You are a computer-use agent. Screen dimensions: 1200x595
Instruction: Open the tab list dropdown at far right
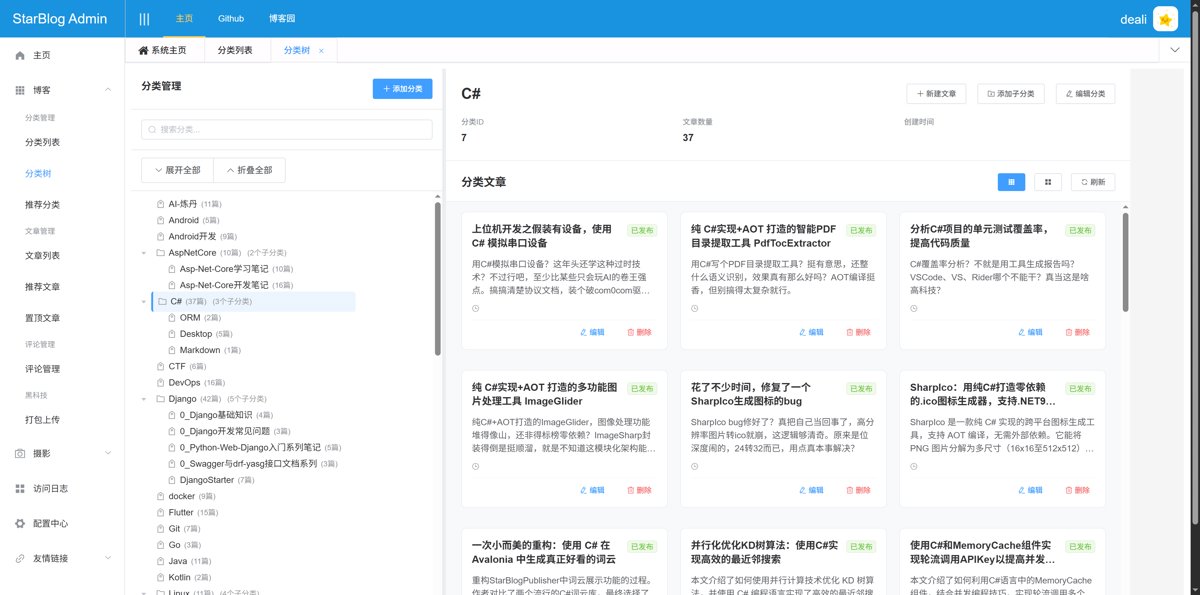1174,50
